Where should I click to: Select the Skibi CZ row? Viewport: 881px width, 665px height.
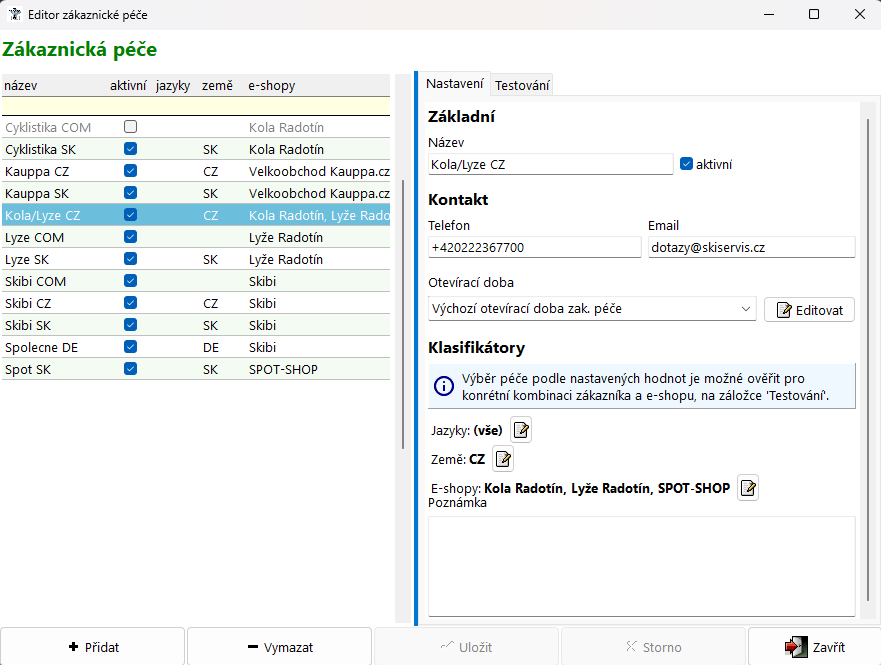(x=196, y=303)
